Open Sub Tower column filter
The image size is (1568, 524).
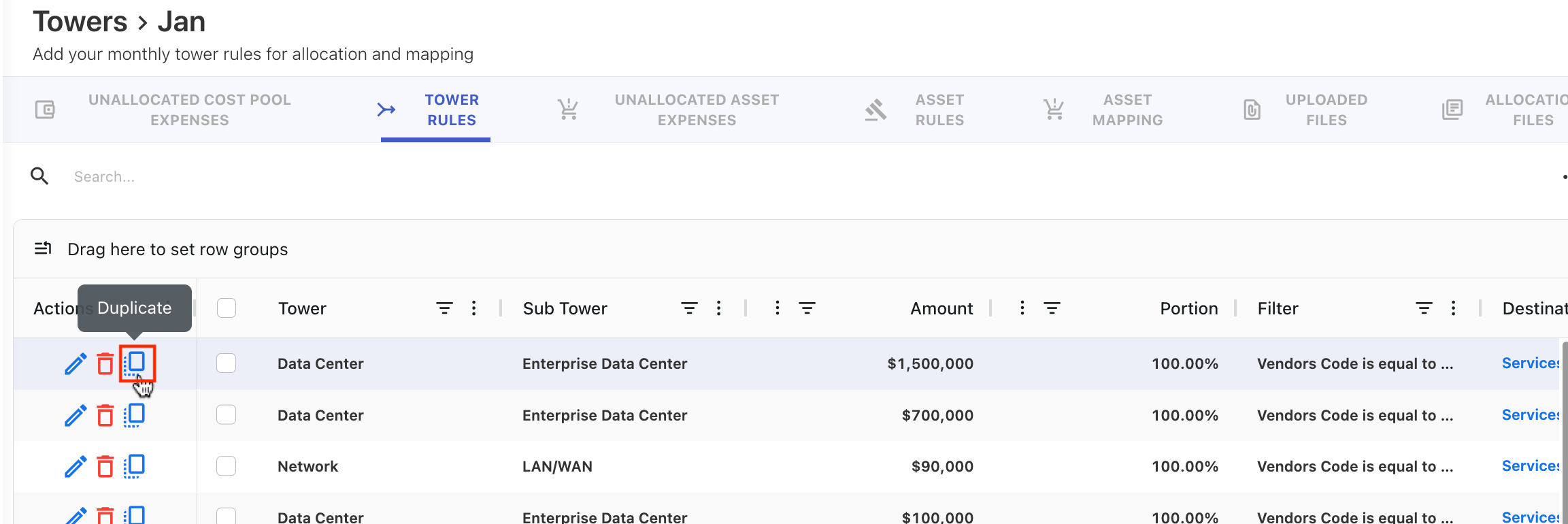pos(689,308)
